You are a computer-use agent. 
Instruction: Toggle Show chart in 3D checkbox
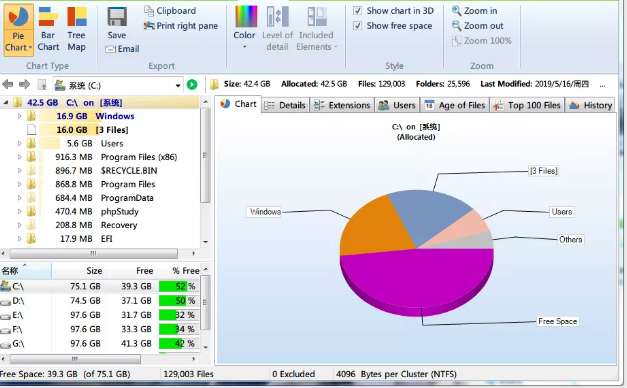coord(357,11)
